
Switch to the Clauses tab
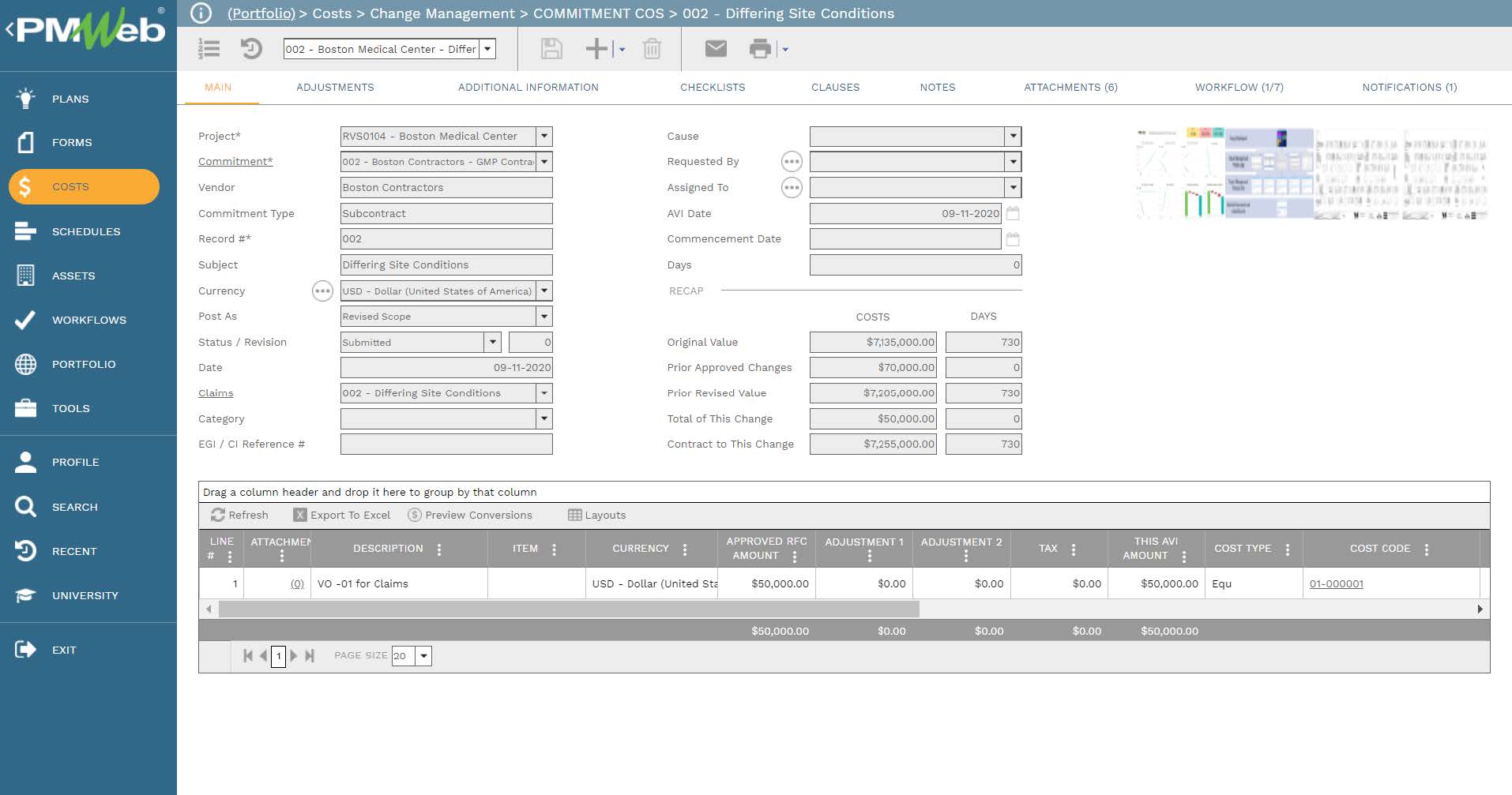tap(835, 88)
